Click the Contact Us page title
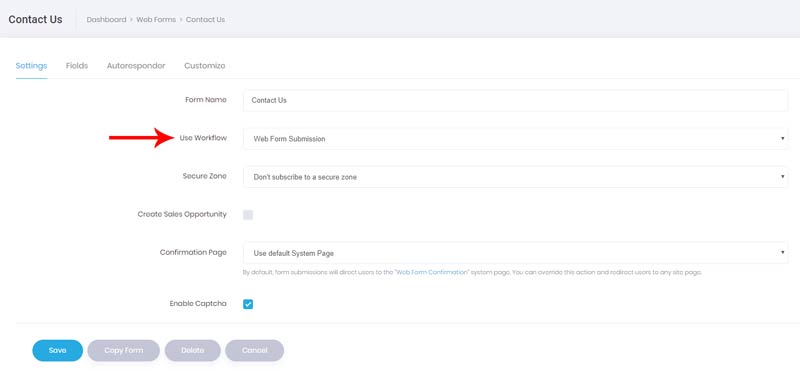 [36, 19]
